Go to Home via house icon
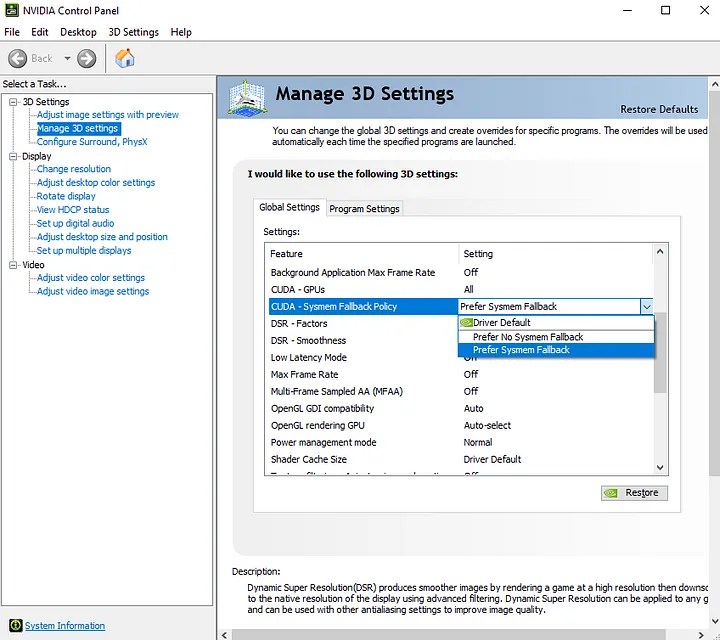 click(124, 58)
